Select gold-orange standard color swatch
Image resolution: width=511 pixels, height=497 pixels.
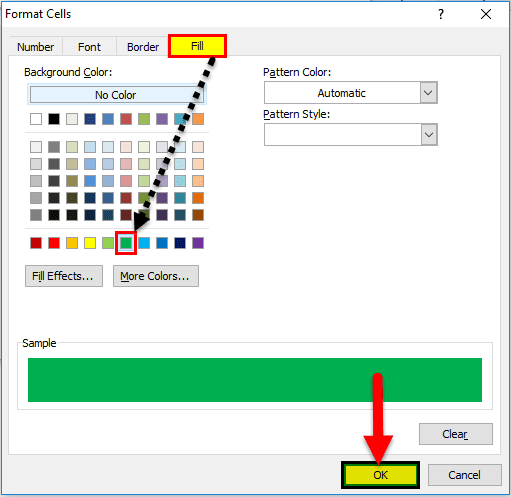coord(72,243)
